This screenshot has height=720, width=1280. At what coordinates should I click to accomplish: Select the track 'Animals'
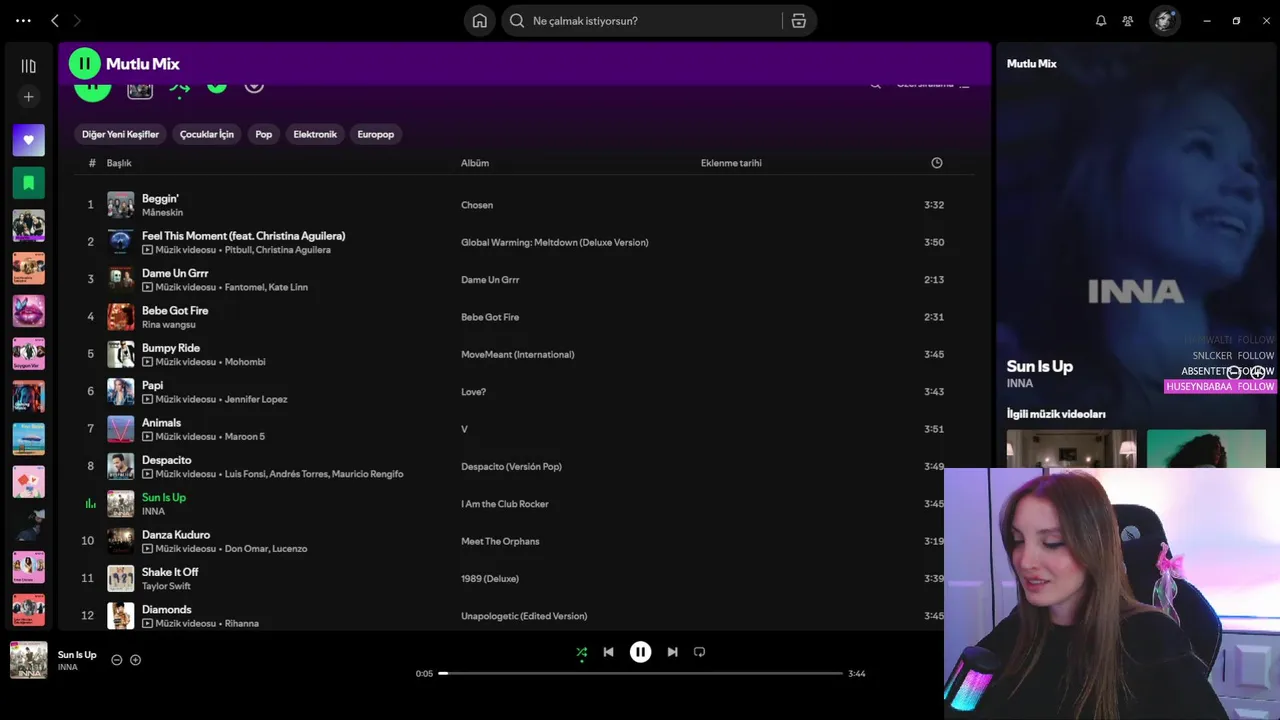(161, 423)
